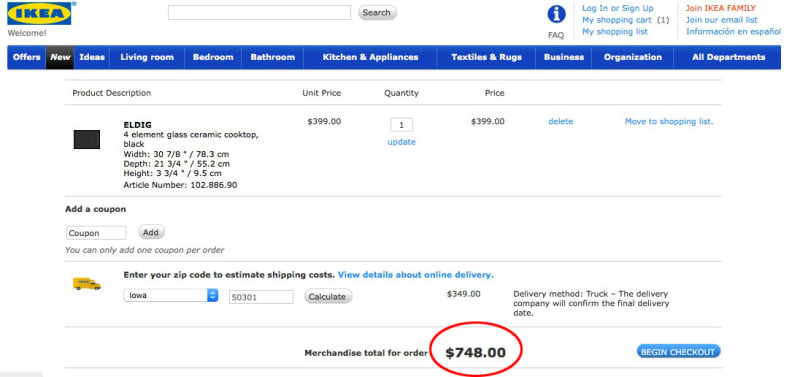Image resolution: width=792 pixels, height=377 pixels.
Task: Add the coupon with Add button
Action: click(x=151, y=232)
